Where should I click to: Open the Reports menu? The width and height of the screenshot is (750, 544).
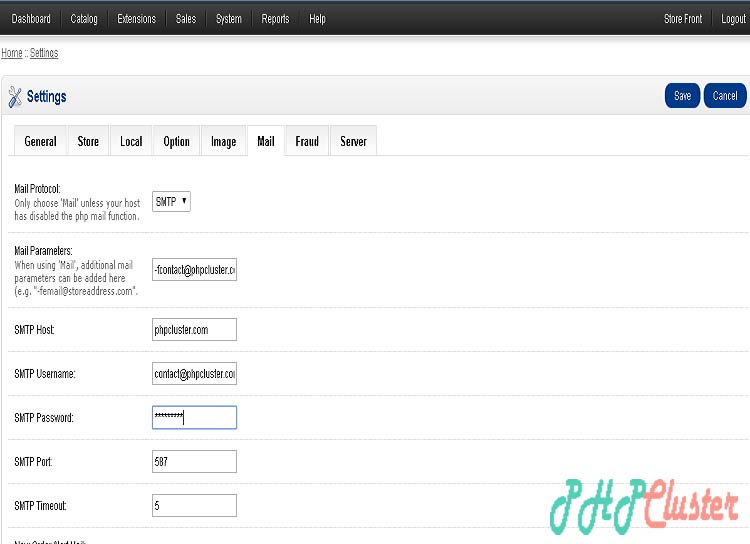275,19
